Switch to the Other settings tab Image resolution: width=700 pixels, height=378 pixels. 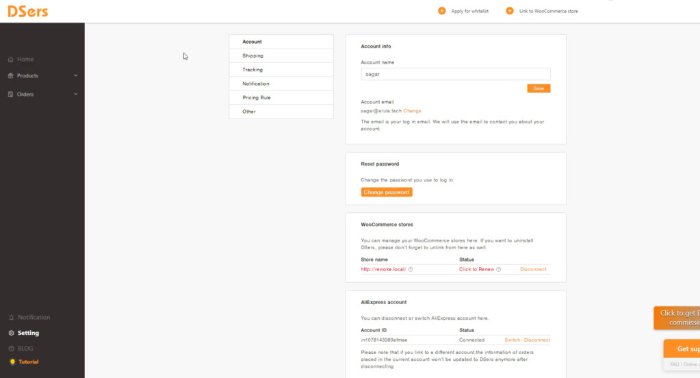281,112
